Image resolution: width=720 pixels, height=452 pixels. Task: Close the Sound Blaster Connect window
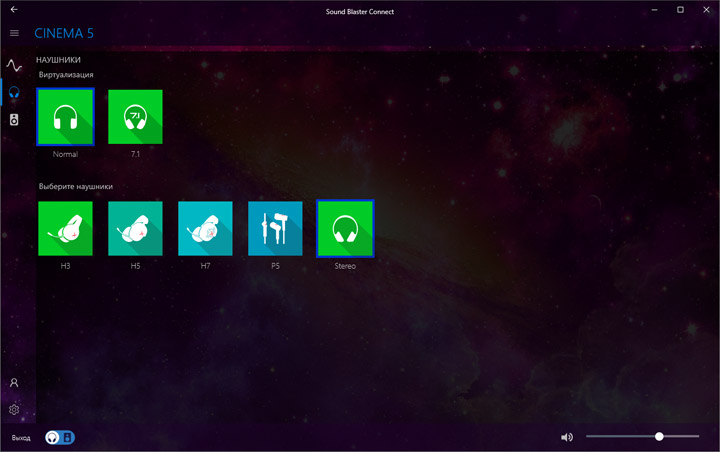tap(706, 10)
